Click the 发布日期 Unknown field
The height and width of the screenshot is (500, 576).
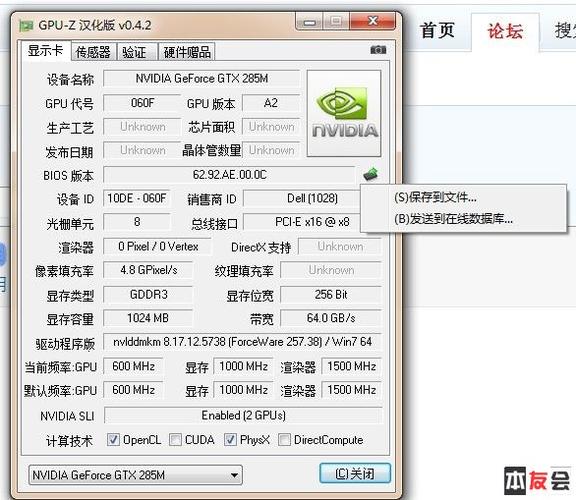pyautogui.click(x=142, y=150)
